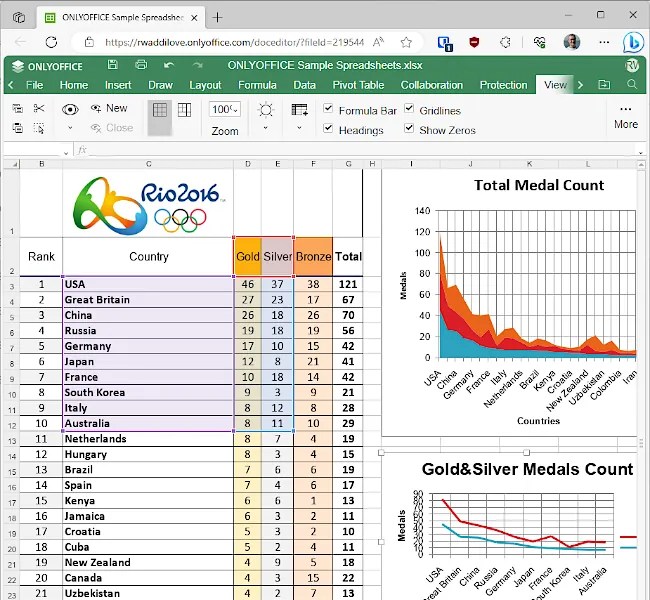Click the New sheet view button
650x600 pixels.
tap(109, 108)
